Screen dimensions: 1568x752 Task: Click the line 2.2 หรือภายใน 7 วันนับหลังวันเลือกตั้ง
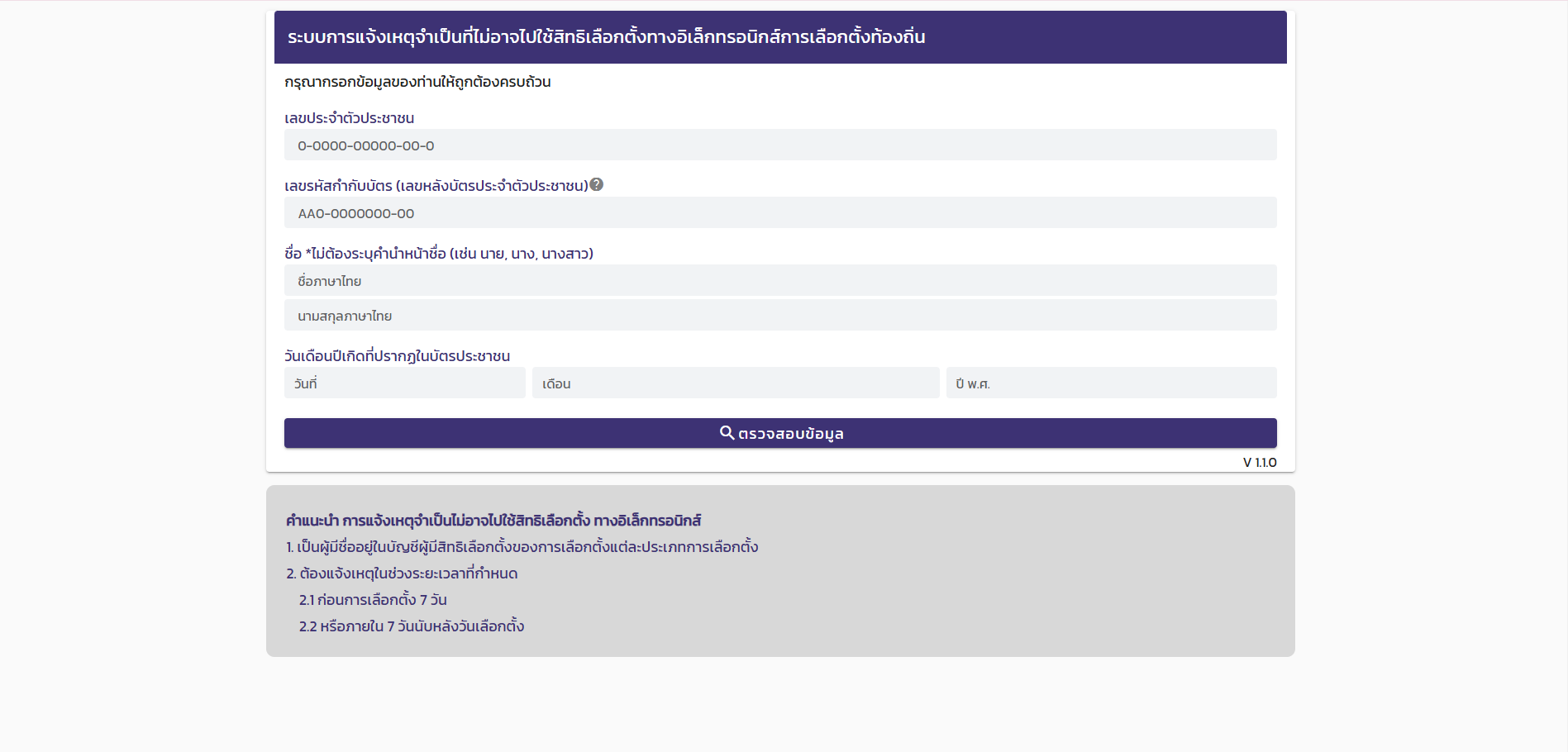pos(412,626)
